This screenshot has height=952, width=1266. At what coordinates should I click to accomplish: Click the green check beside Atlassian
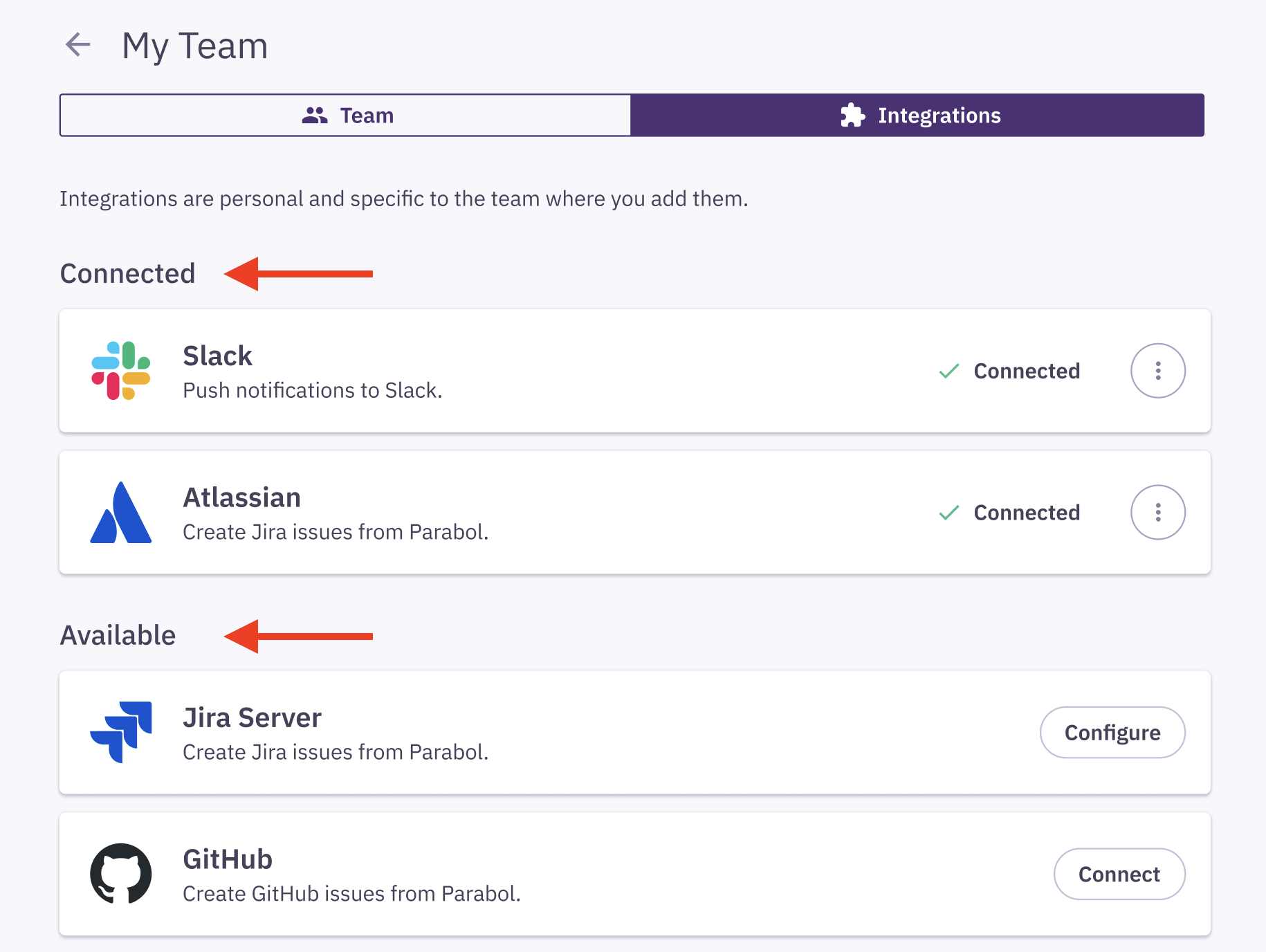pos(949,512)
